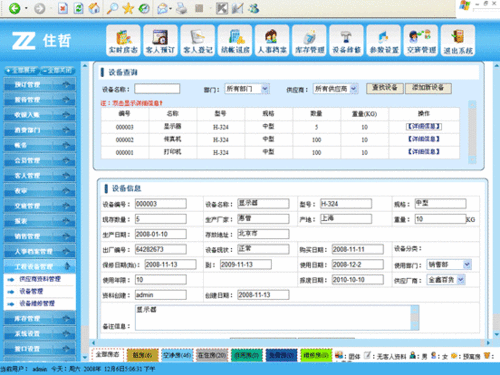500x375 pixels.
Task: Open the 参数设置 parameter settings icon
Action: click(384, 40)
